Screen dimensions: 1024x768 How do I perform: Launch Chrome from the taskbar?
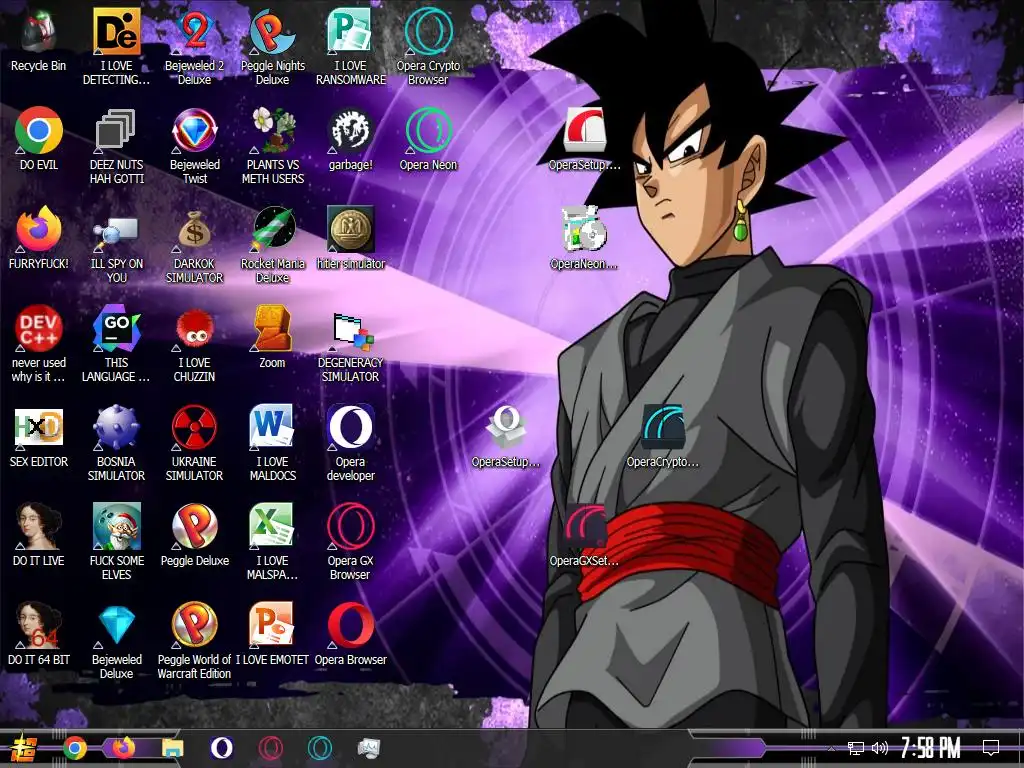pyautogui.click(x=75, y=748)
